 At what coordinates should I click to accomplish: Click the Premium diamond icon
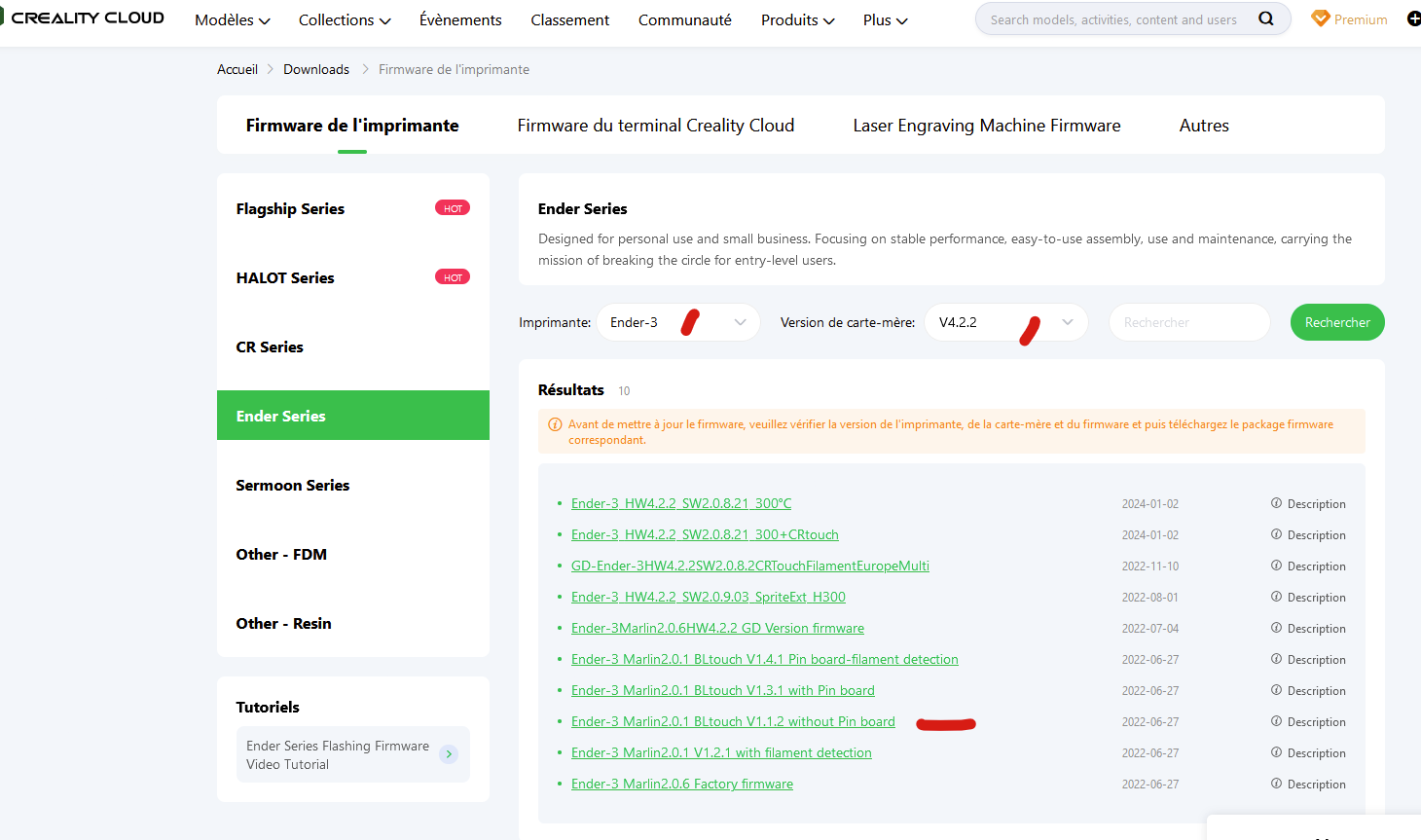(1321, 18)
